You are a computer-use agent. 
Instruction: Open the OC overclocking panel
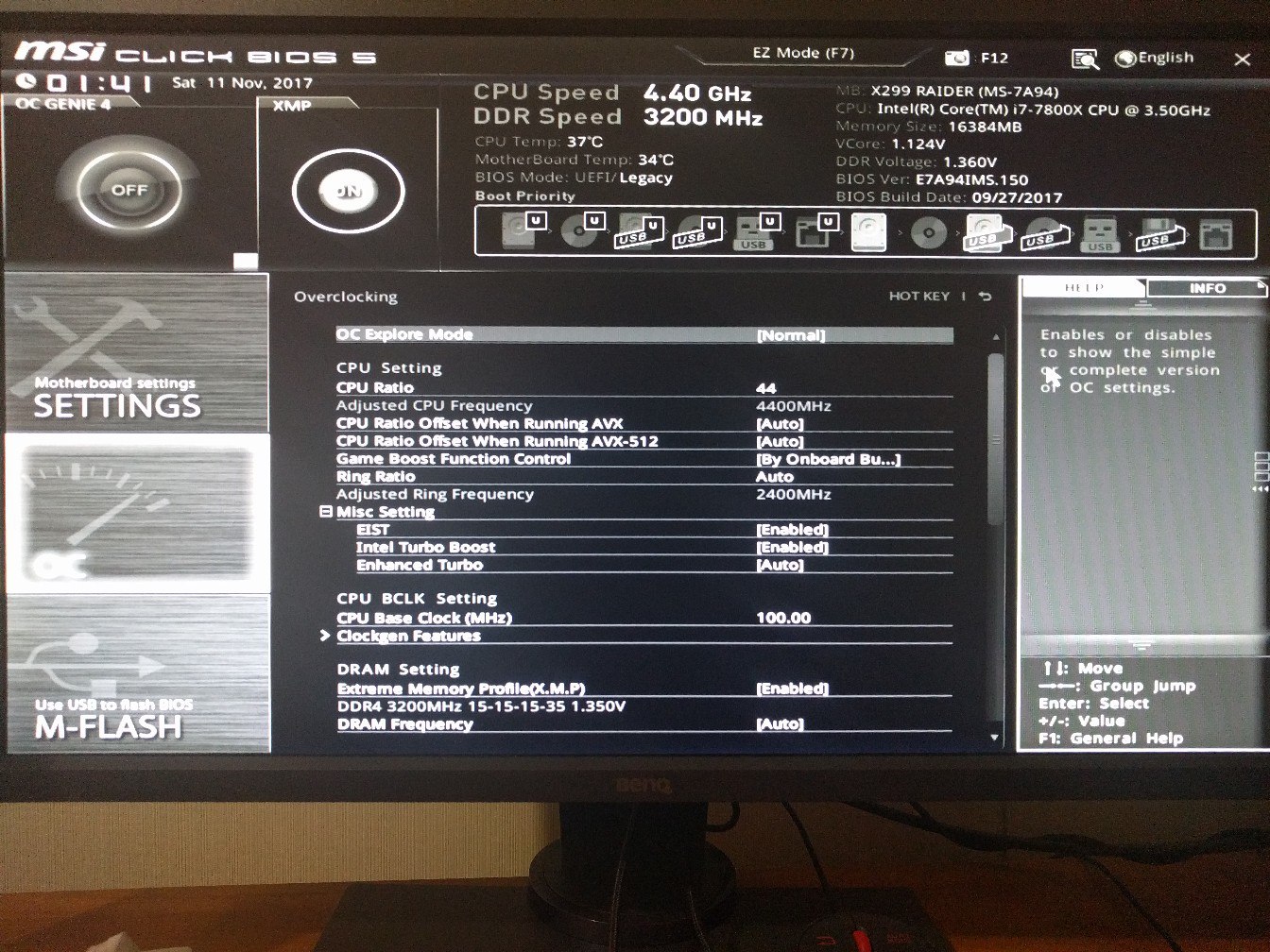137,514
